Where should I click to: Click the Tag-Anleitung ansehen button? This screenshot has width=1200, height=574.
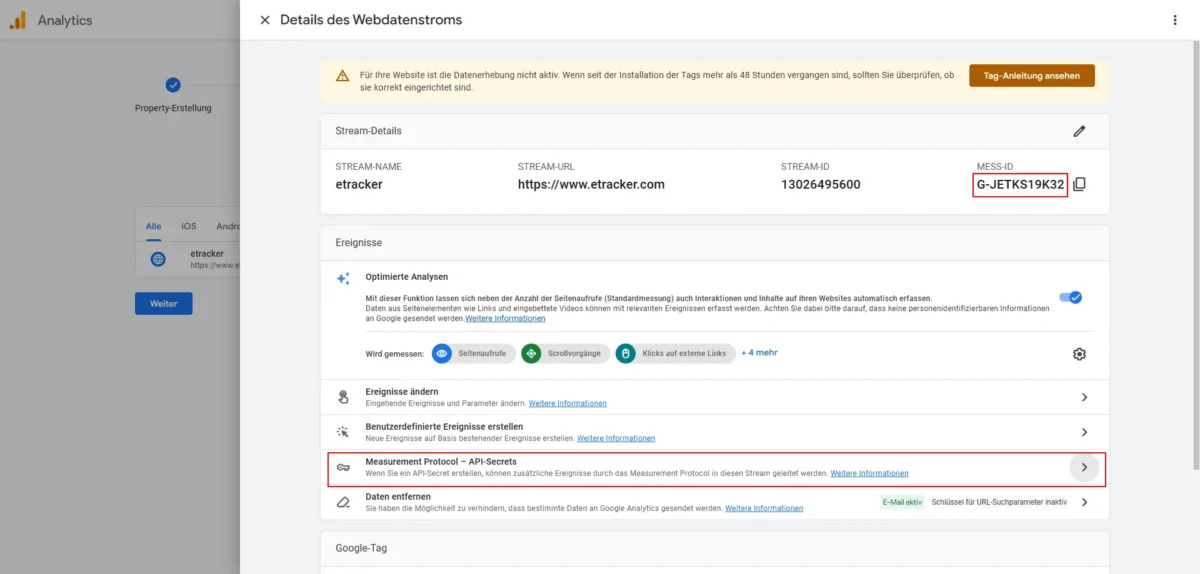(x=1032, y=76)
